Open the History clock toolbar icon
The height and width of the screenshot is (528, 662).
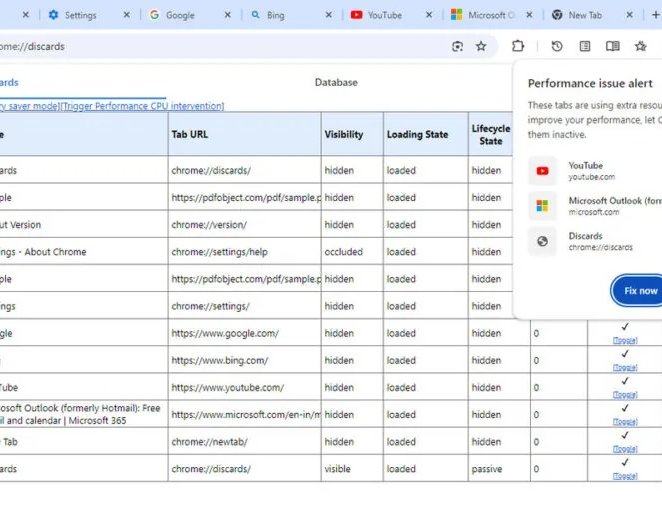click(557, 46)
